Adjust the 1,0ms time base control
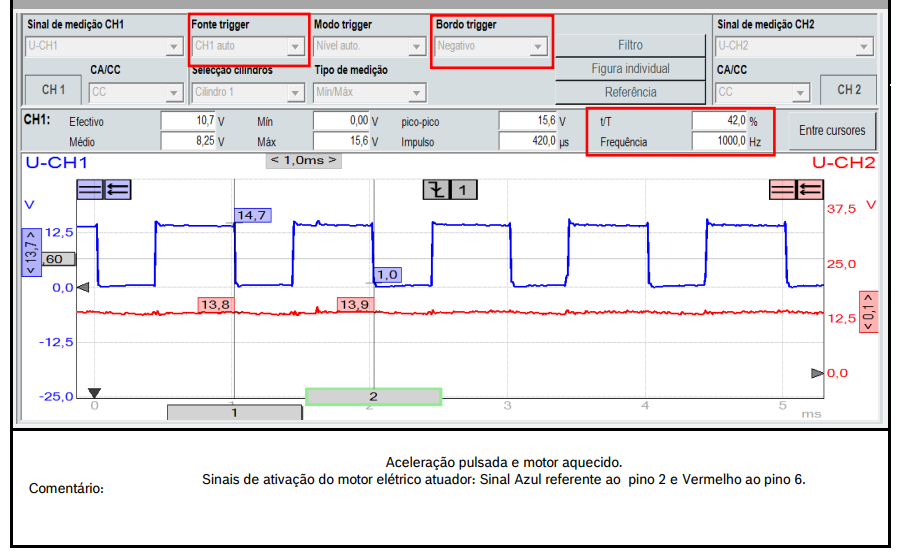Image resolution: width=897 pixels, height=555 pixels. [303, 160]
